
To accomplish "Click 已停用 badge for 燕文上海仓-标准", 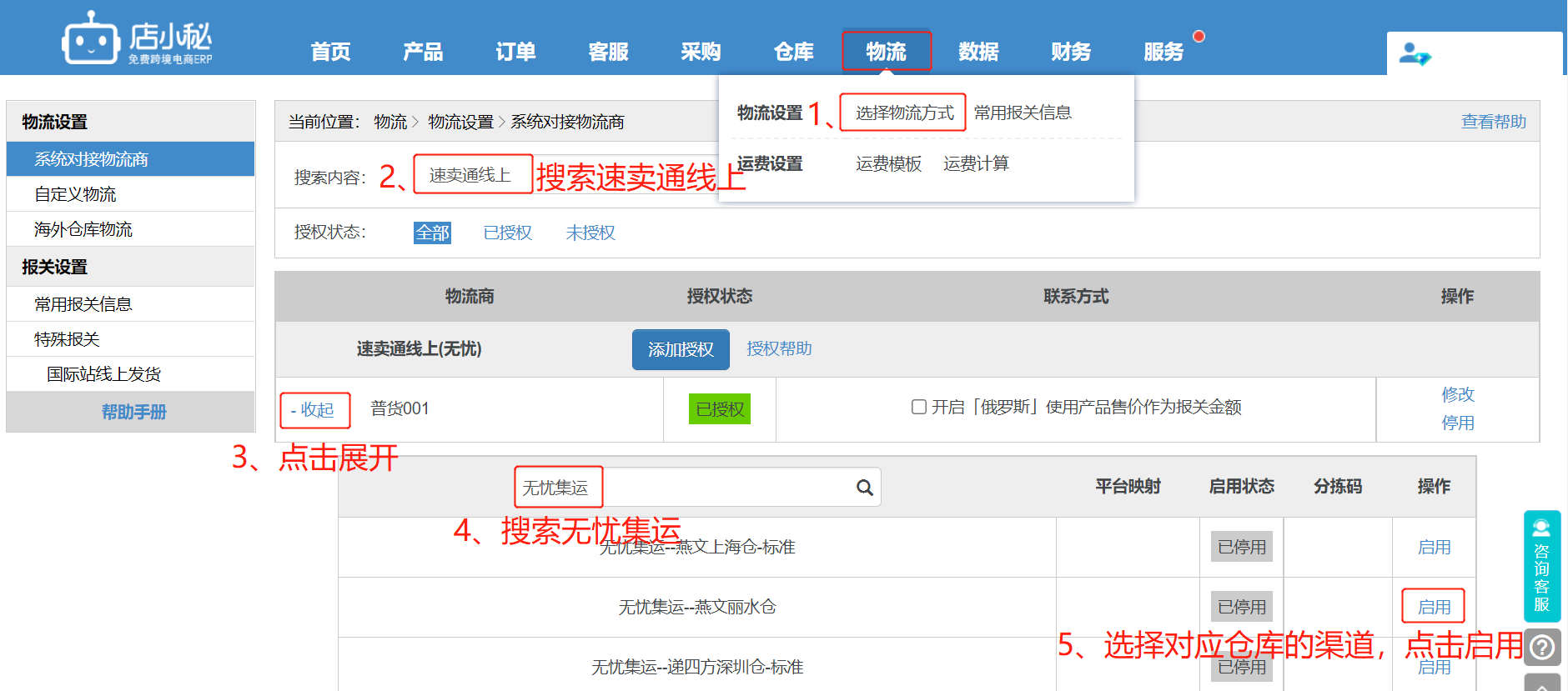I will [1241, 547].
